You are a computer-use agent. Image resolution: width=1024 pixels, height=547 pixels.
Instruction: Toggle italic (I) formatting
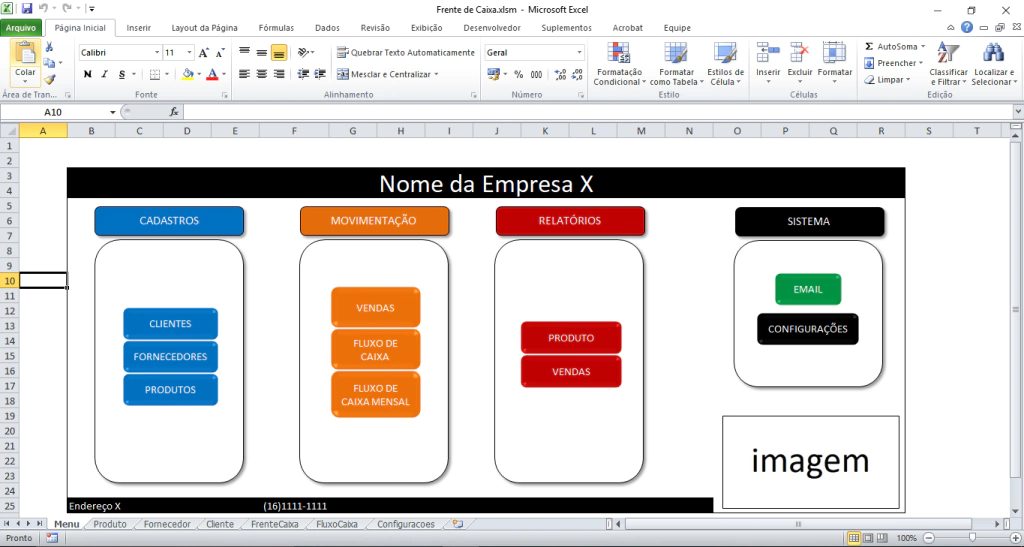[x=104, y=74]
